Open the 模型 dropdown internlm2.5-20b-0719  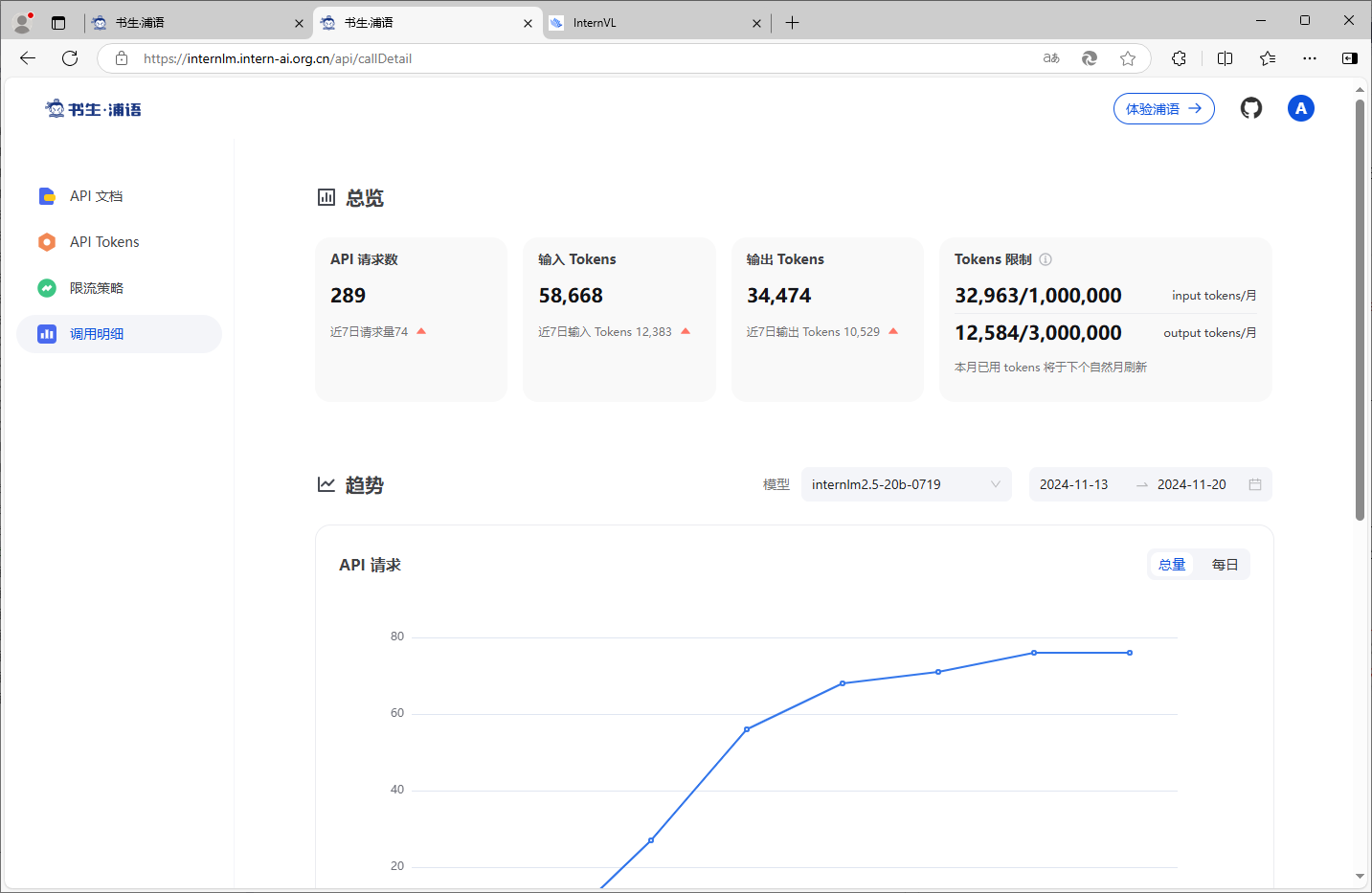coord(906,484)
